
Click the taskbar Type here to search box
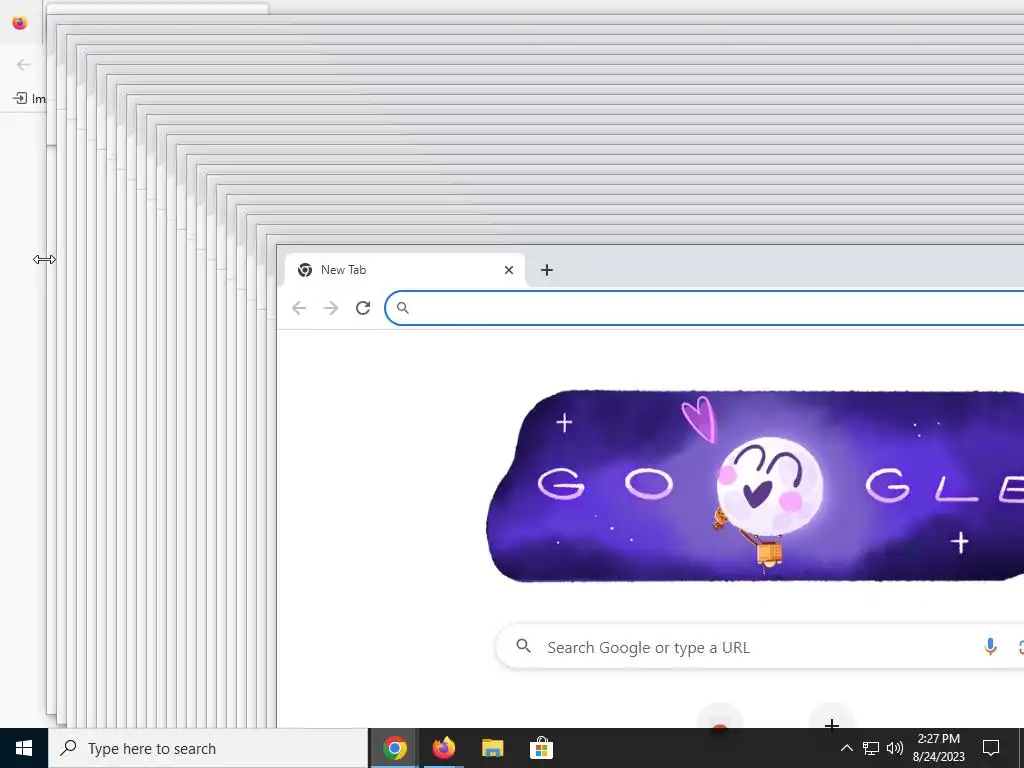click(x=208, y=748)
